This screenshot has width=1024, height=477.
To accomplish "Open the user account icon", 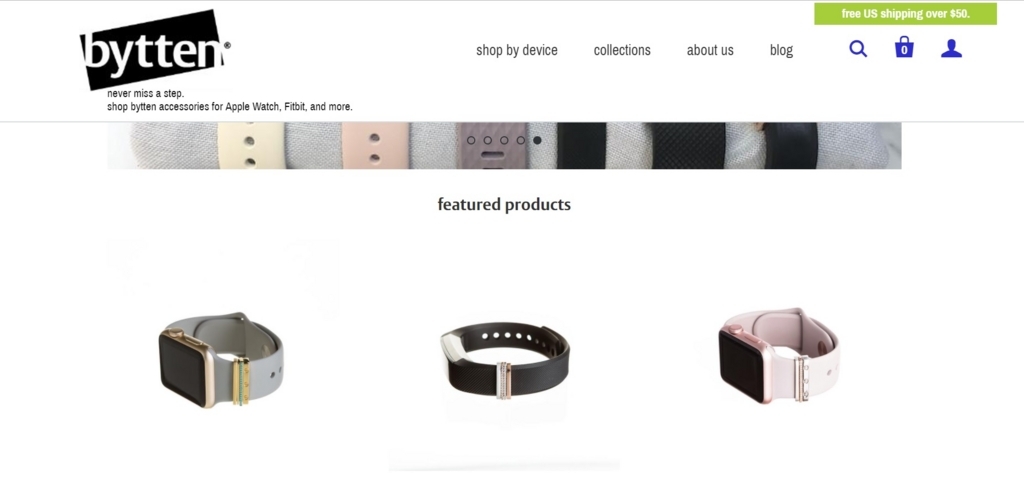I will 952,49.
